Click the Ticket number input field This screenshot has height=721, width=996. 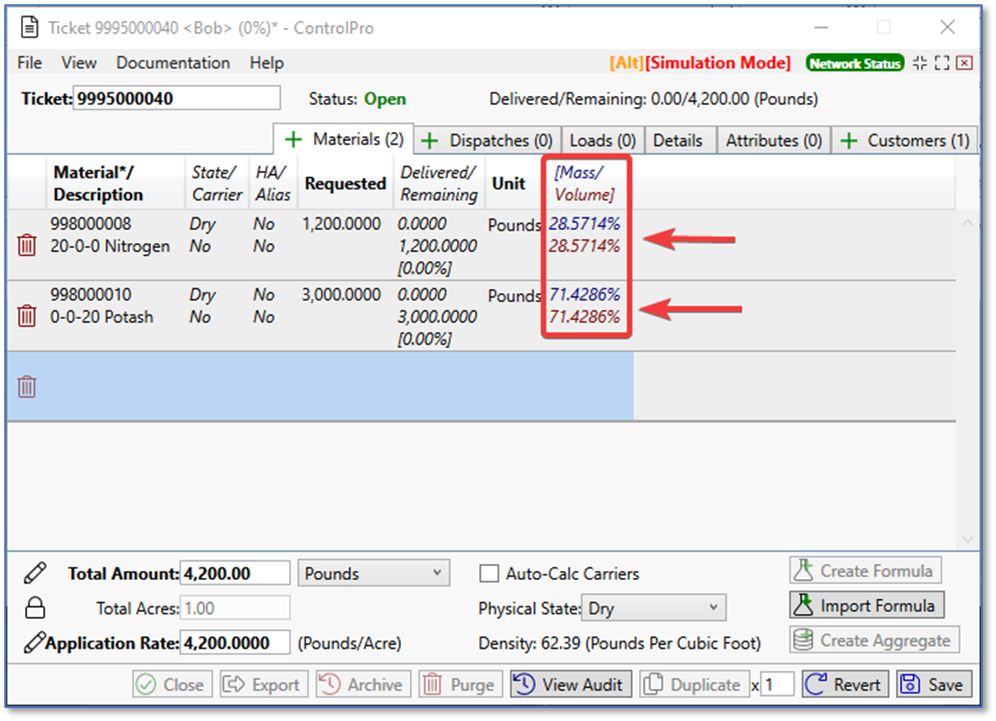click(x=177, y=98)
